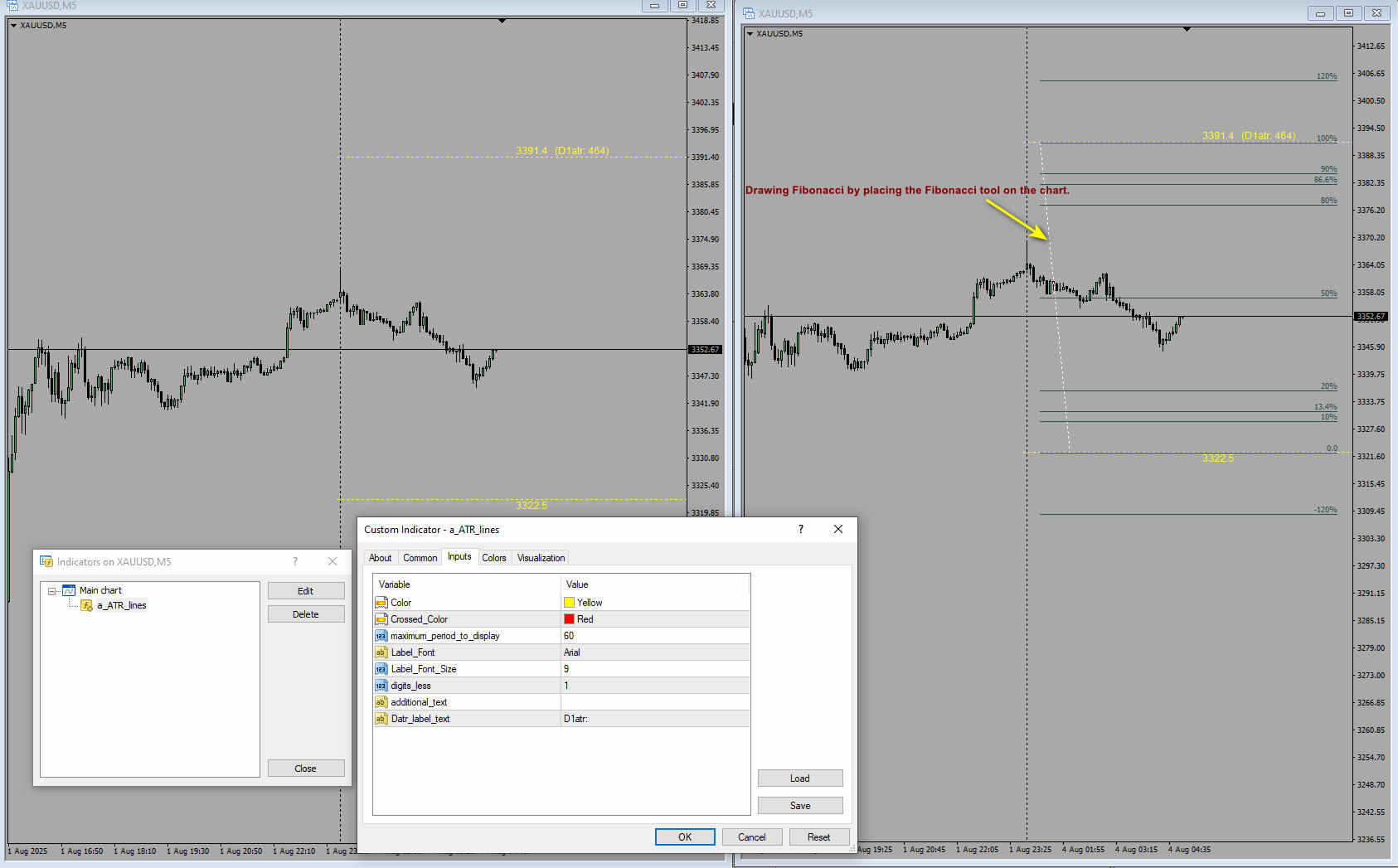Reset the indicator inputs
Image resolution: width=1398 pixels, height=868 pixels.
point(819,836)
